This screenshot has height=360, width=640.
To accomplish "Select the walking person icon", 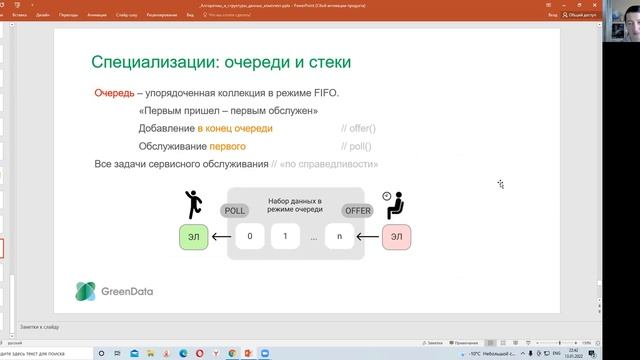I will coord(193,204).
